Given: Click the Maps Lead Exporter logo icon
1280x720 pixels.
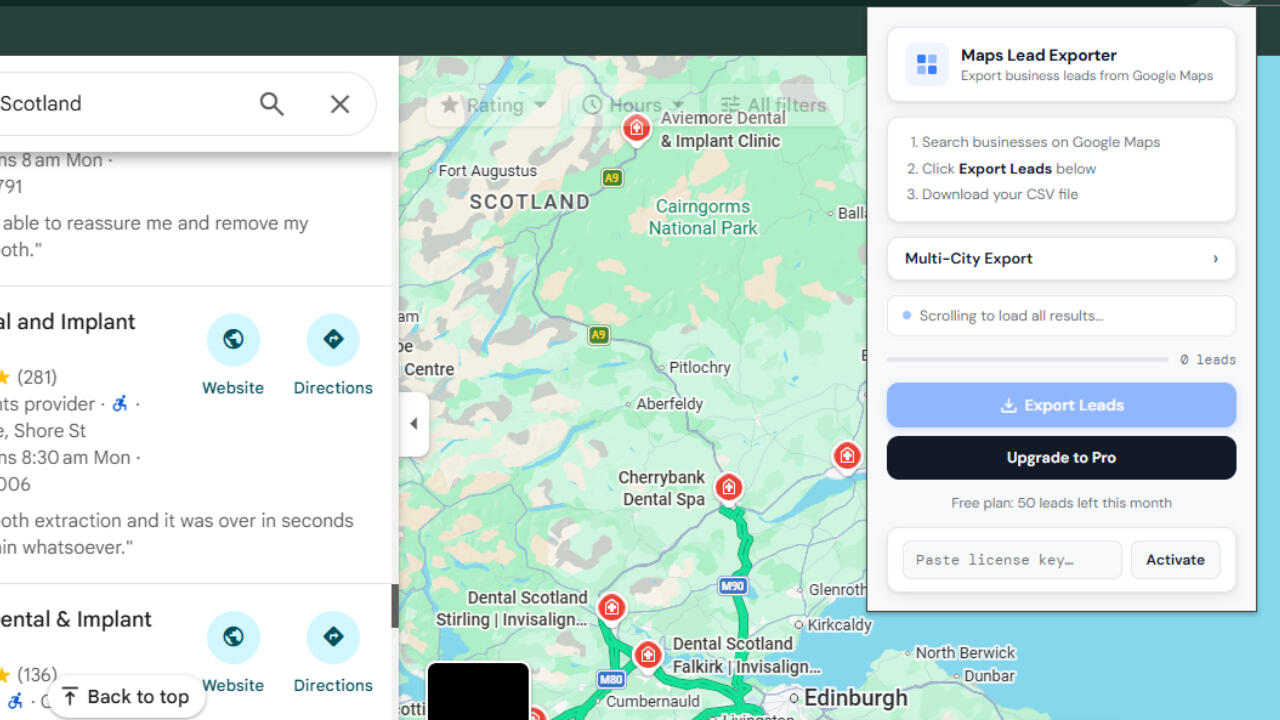Looking at the screenshot, I should [x=927, y=65].
